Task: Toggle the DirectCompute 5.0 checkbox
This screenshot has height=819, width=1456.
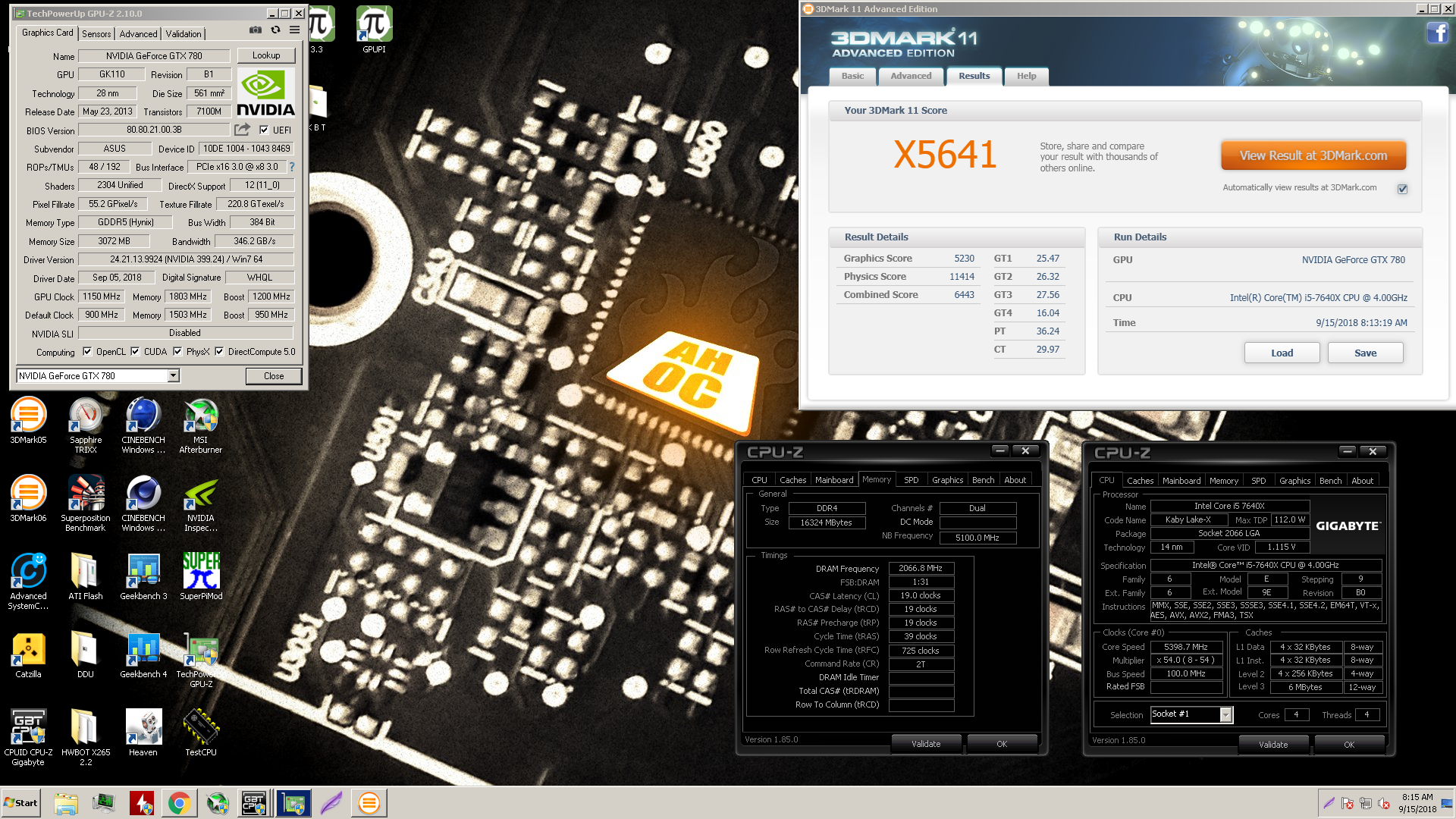Action: pos(219,351)
